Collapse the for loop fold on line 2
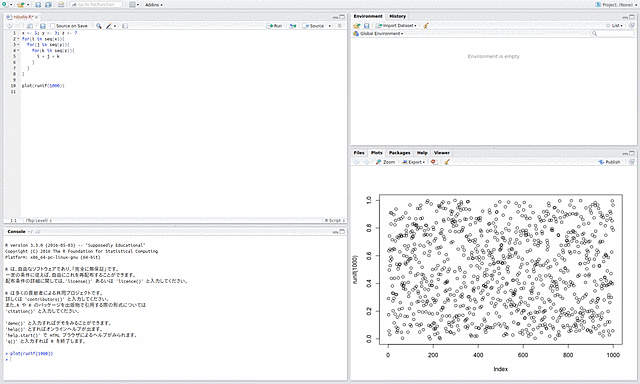The width and height of the screenshot is (640, 384). pos(18,39)
